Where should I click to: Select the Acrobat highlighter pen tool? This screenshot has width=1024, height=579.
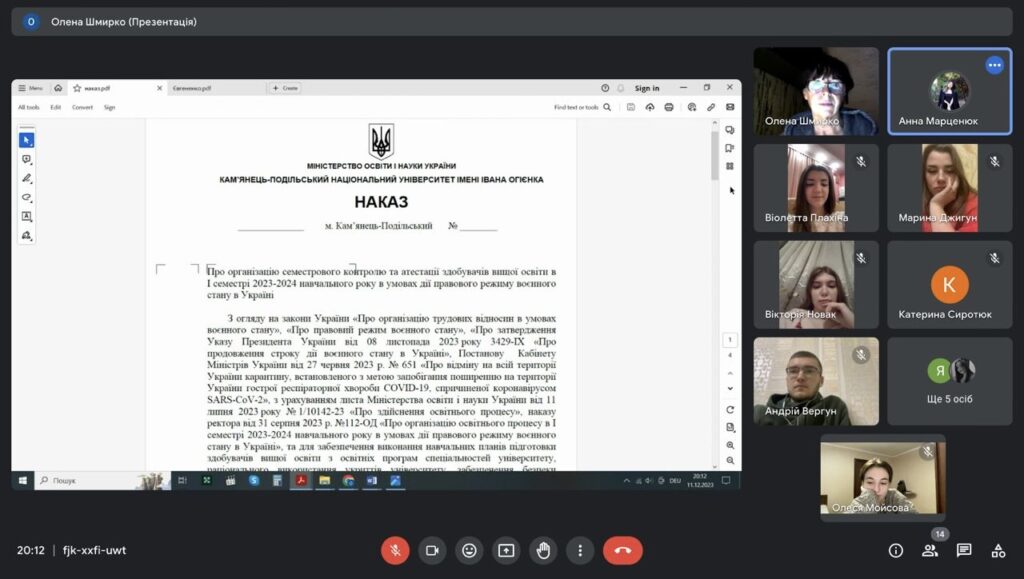[27, 178]
